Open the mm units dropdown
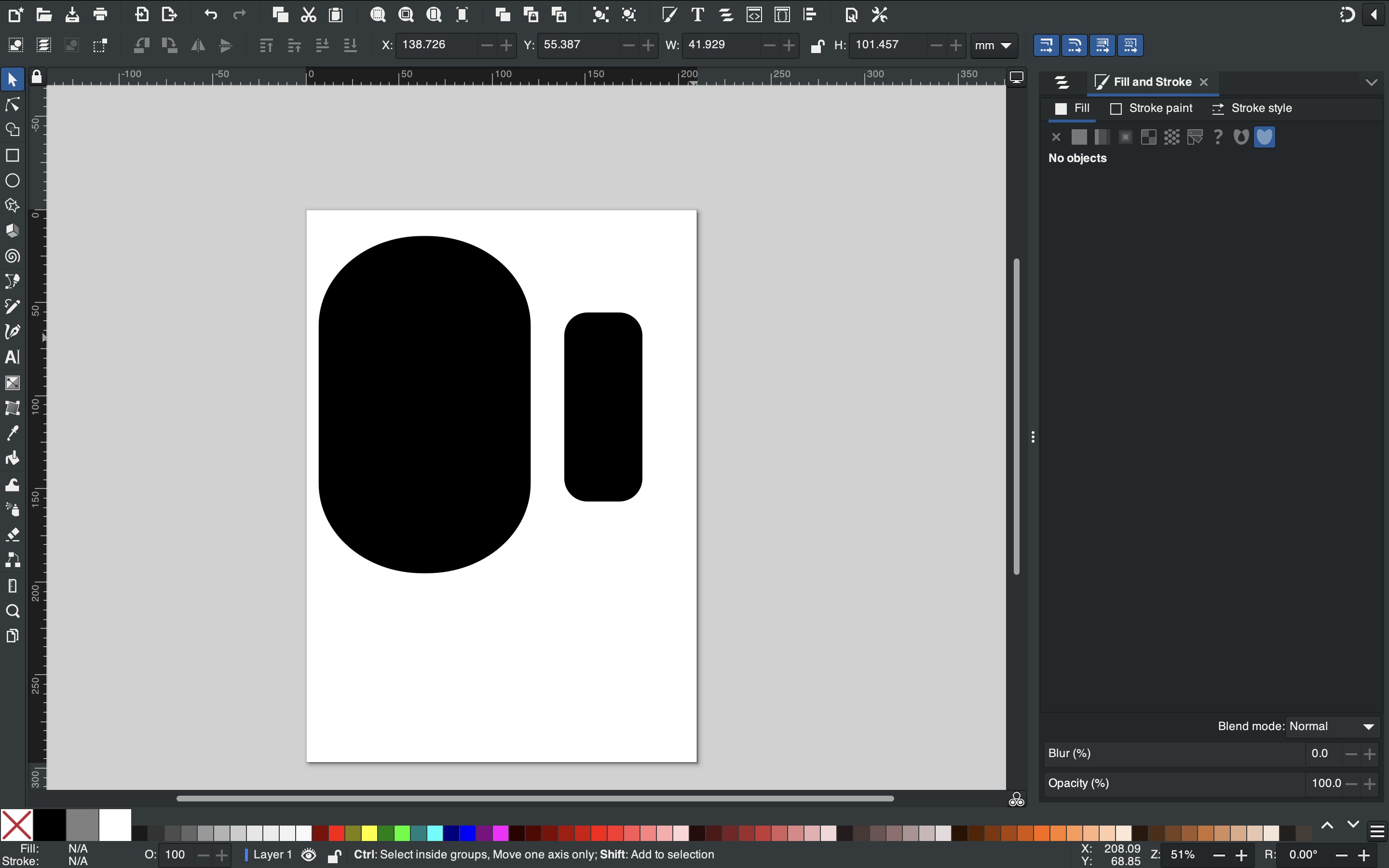Viewport: 1389px width, 868px height. pyautogui.click(x=993, y=45)
